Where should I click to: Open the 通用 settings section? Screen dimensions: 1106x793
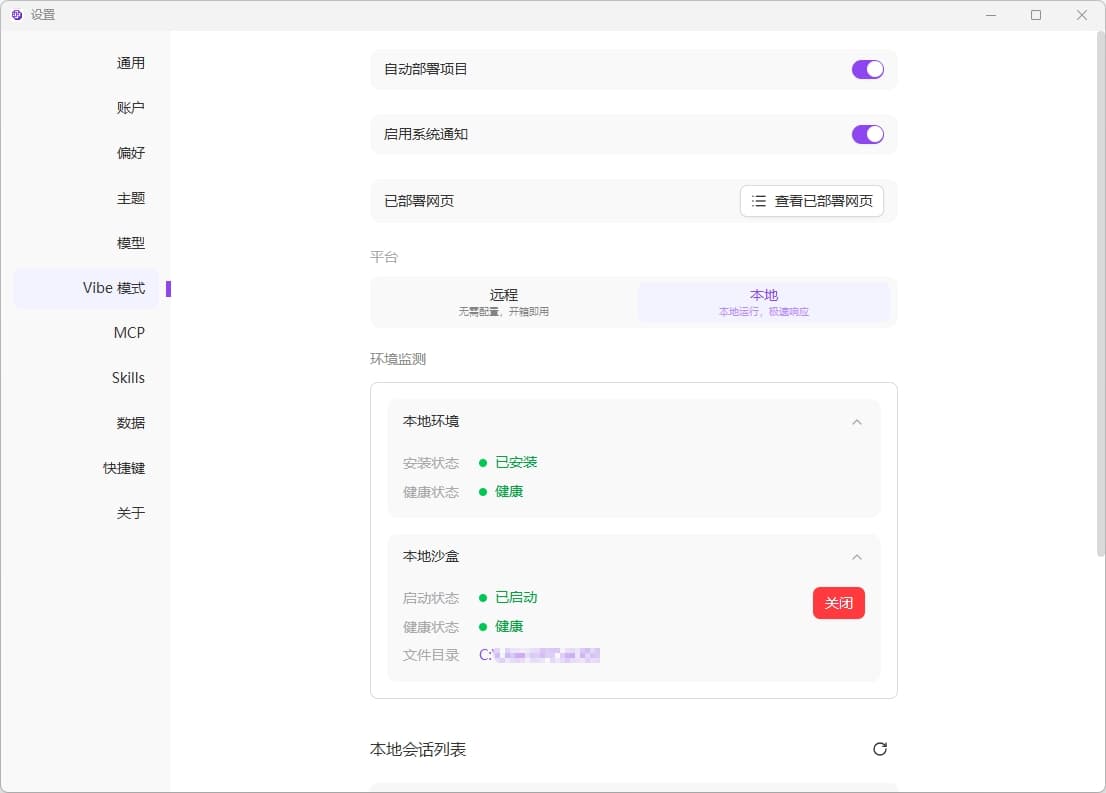pyautogui.click(x=130, y=63)
